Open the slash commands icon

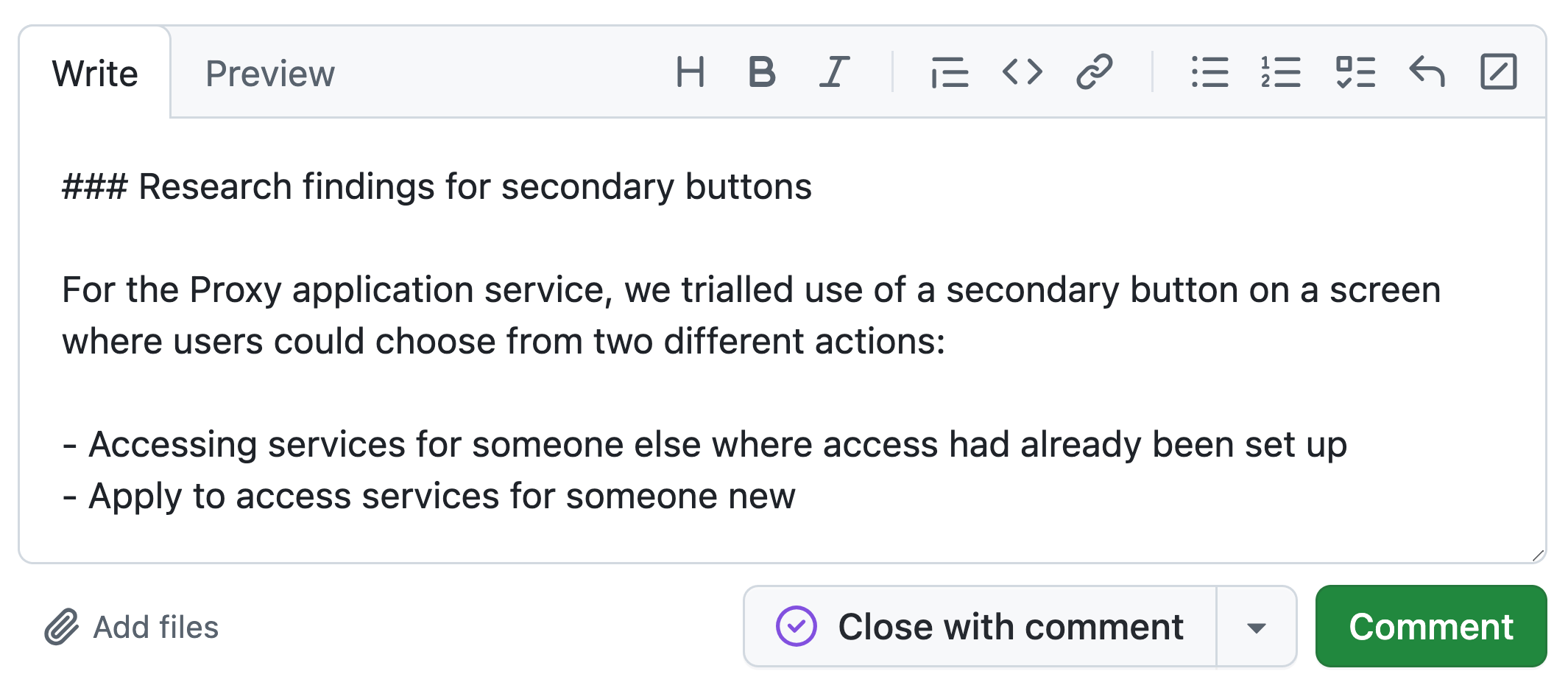click(x=1500, y=72)
